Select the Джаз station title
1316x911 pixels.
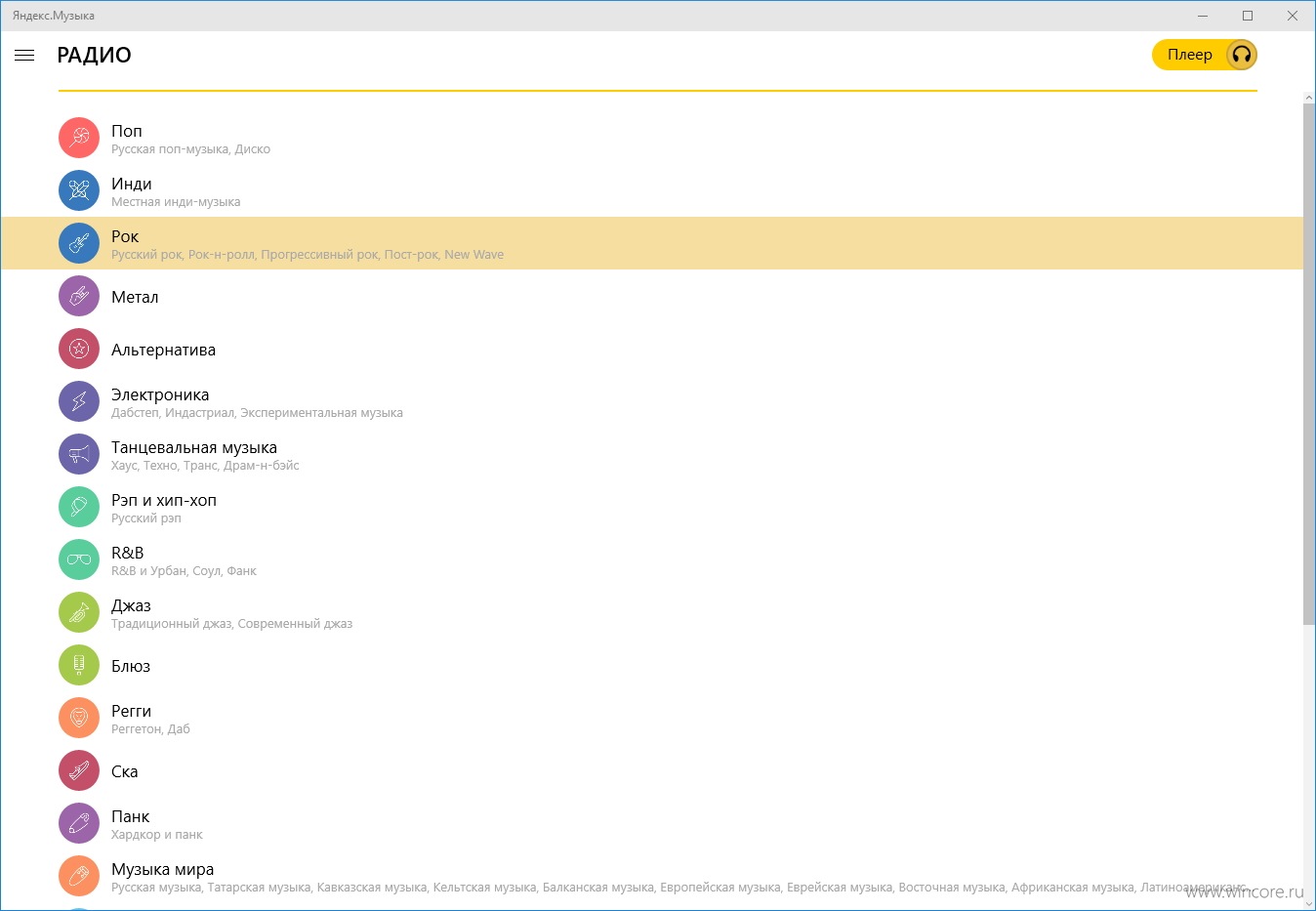[x=132, y=605]
